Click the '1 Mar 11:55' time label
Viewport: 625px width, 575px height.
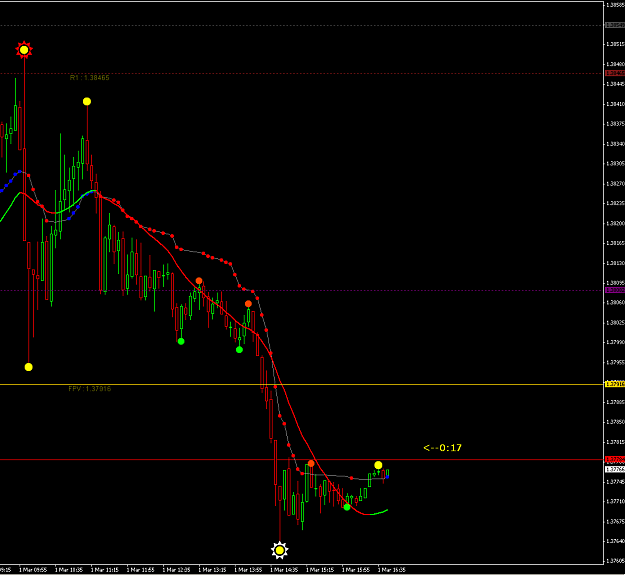point(141,570)
